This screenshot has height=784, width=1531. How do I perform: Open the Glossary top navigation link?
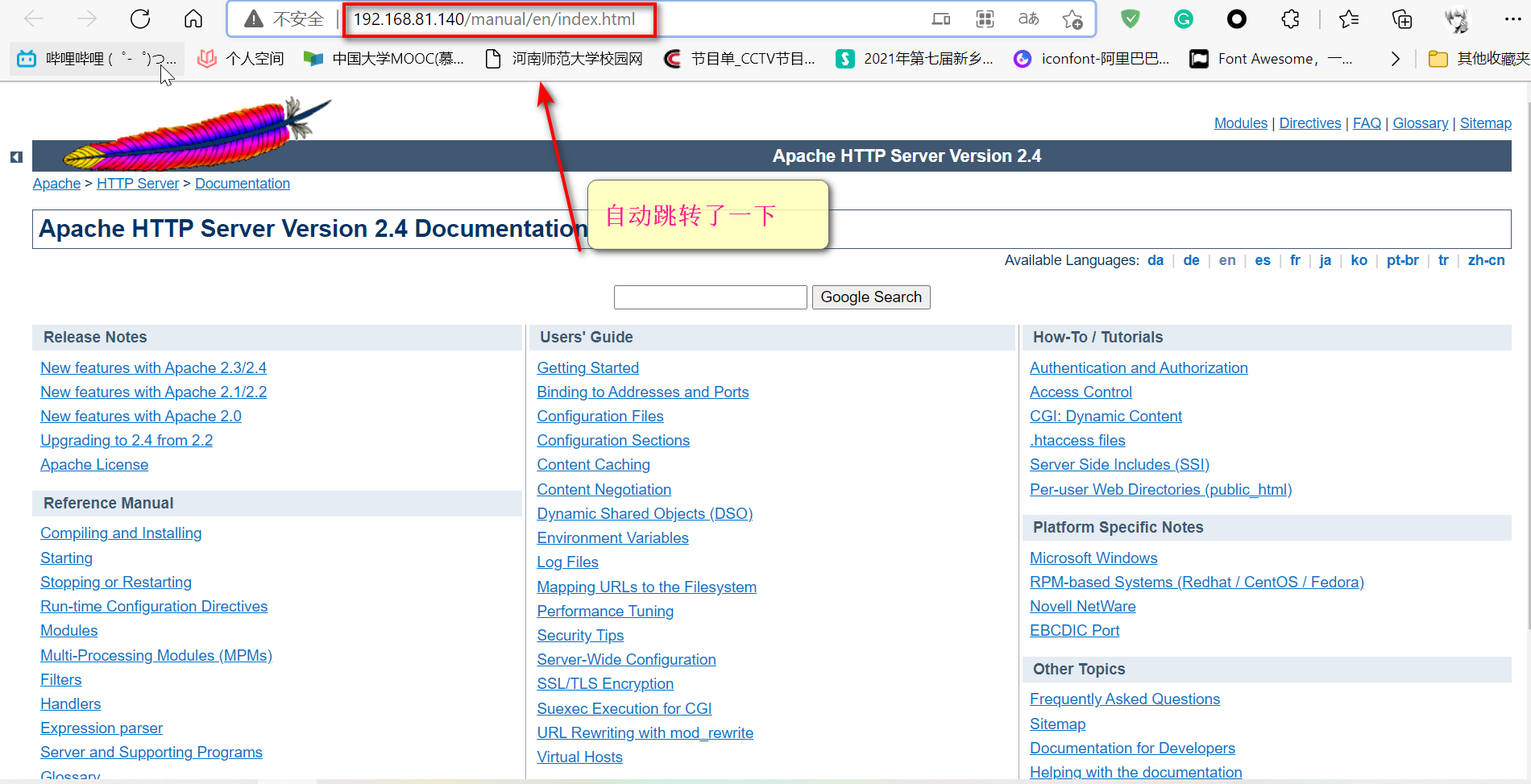[x=1421, y=123]
